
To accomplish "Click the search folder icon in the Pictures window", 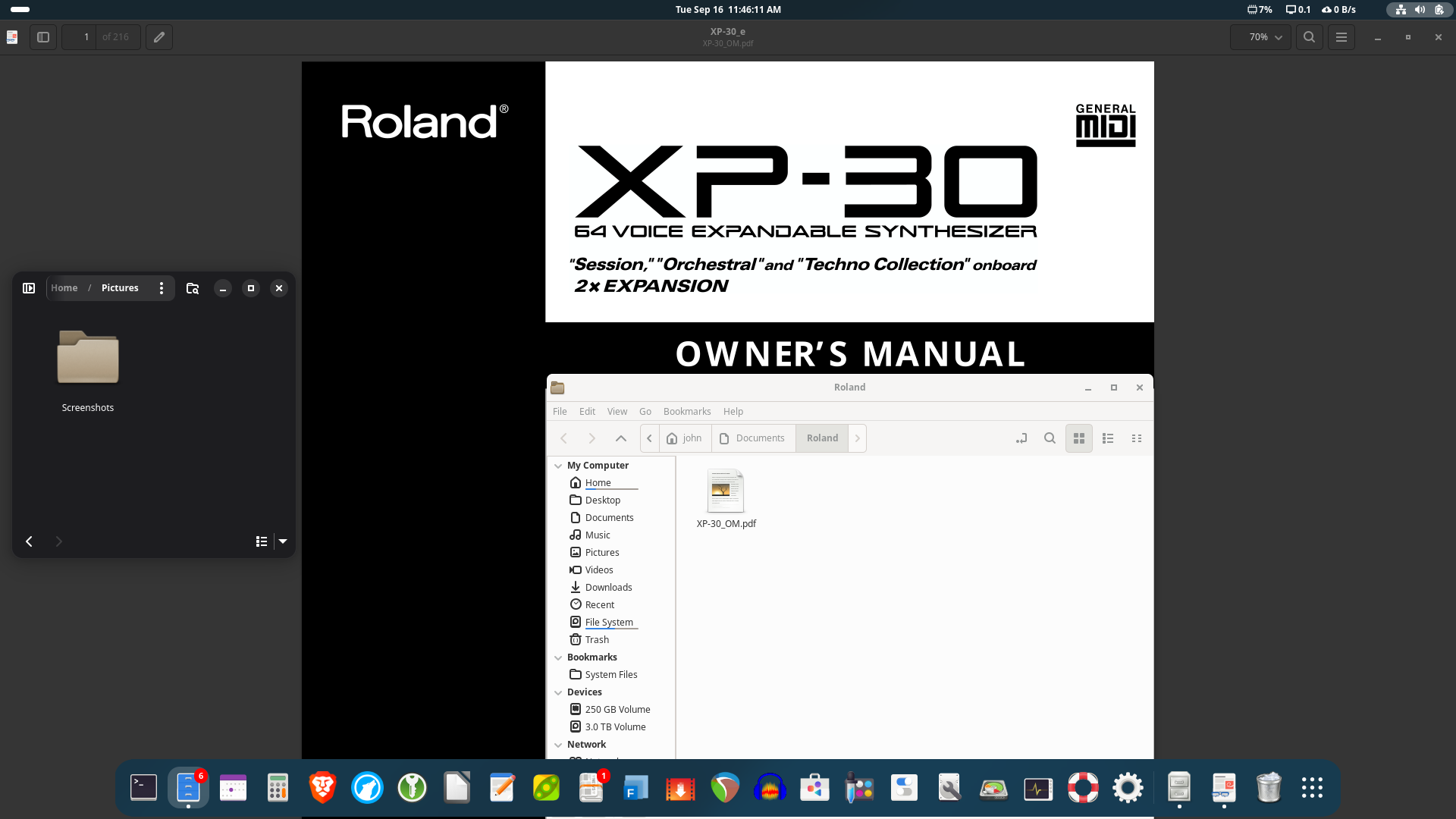I will [x=193, y=288].
